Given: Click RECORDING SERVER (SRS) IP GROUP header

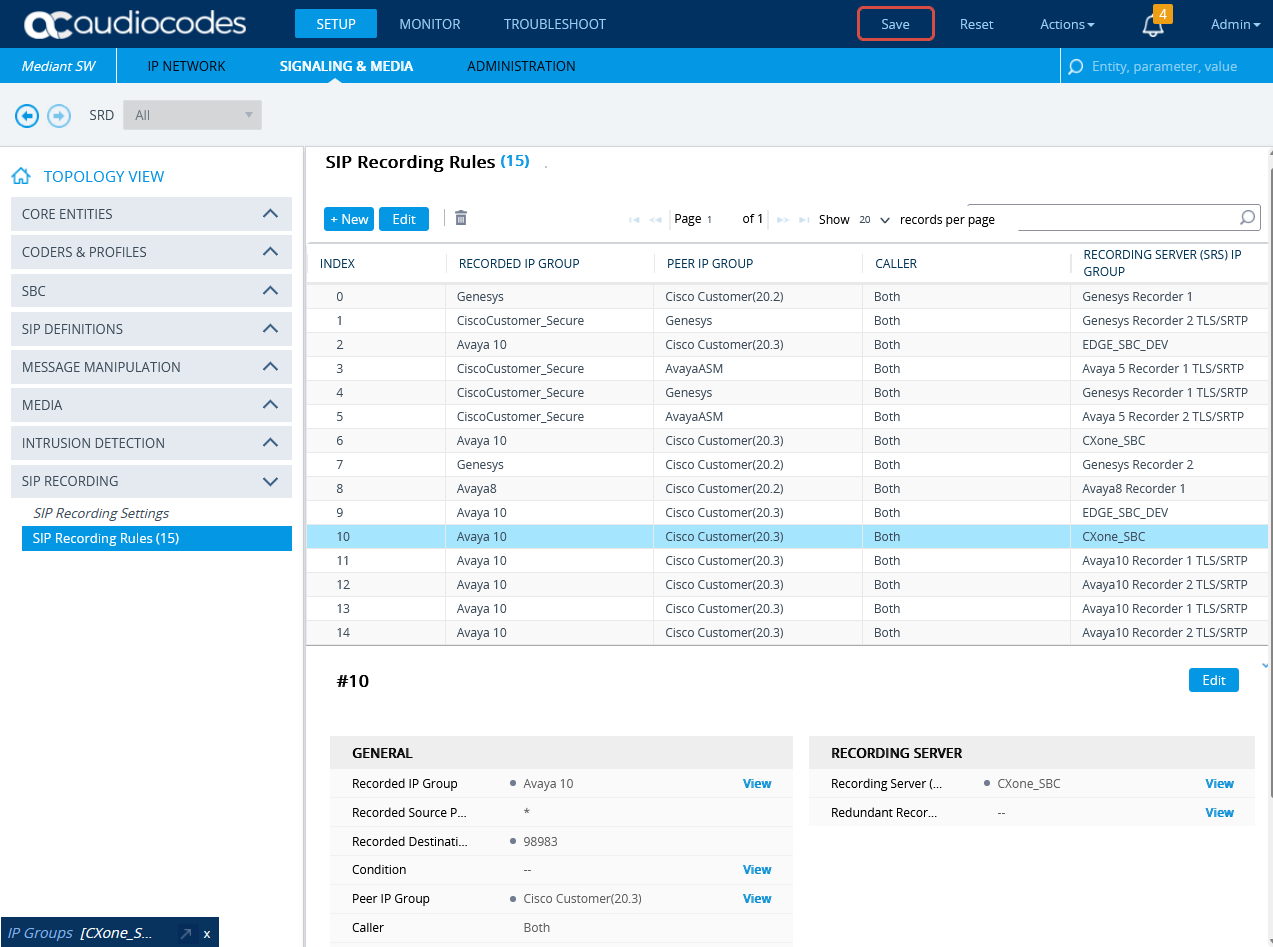Looking at the screenshot, I should [x=1162, y=263].
